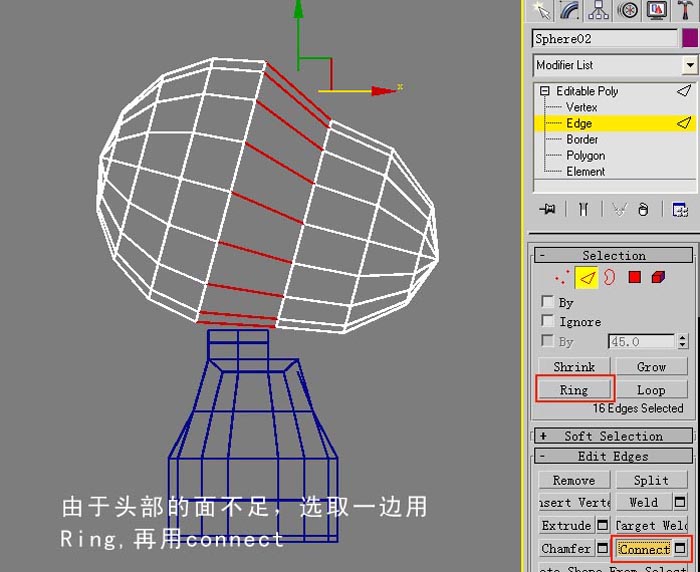Click the Target Weld button
700x572 pixels.
coord(651,526)
